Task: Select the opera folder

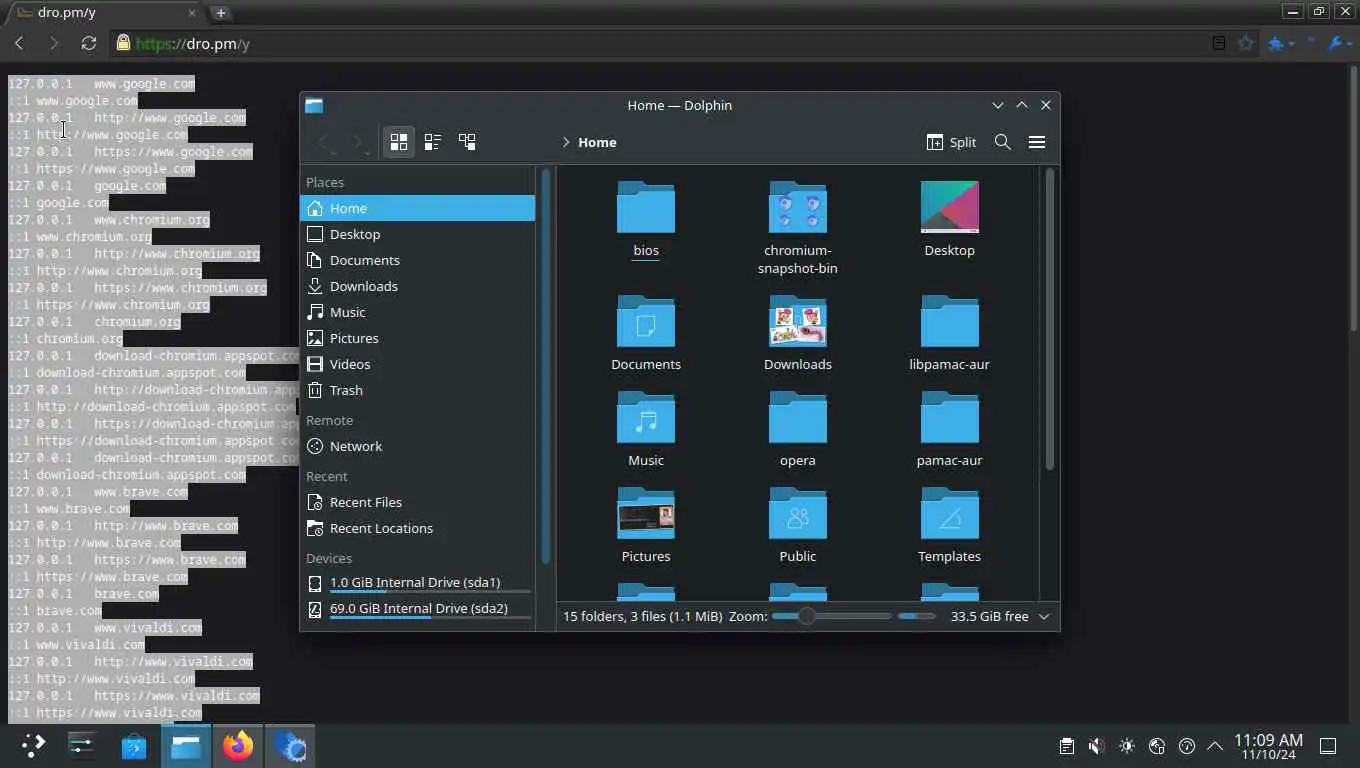Action: 798,429
